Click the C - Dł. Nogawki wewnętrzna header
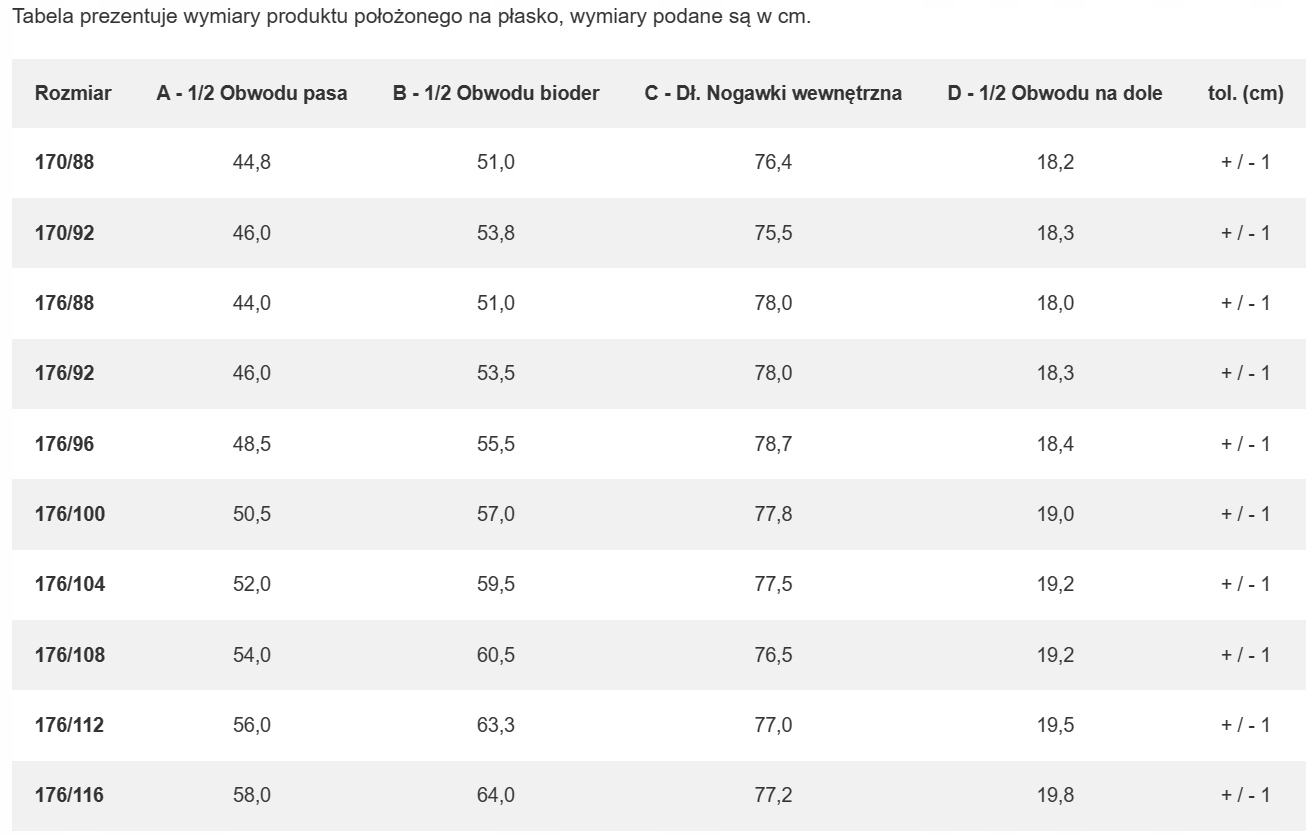 [x=773, y=94]
